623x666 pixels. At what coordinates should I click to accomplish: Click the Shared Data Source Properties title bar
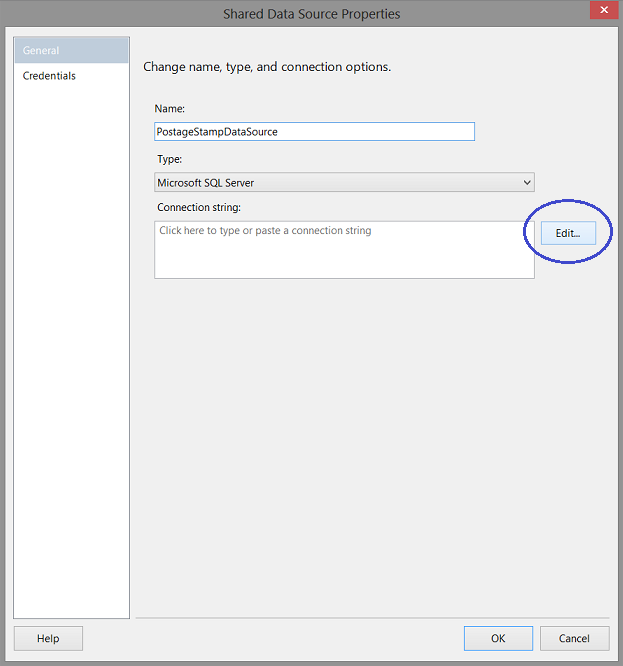coord(311,14)
